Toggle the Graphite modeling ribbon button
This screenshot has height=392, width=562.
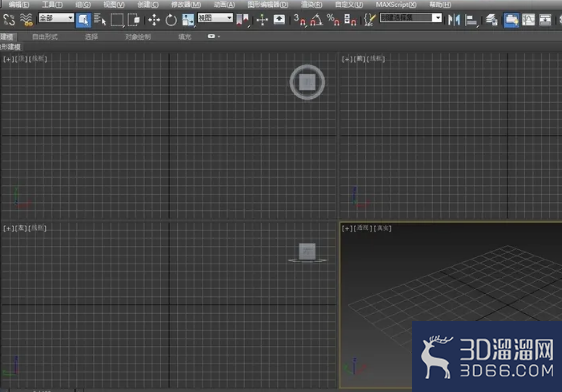(x=511, y=19)
